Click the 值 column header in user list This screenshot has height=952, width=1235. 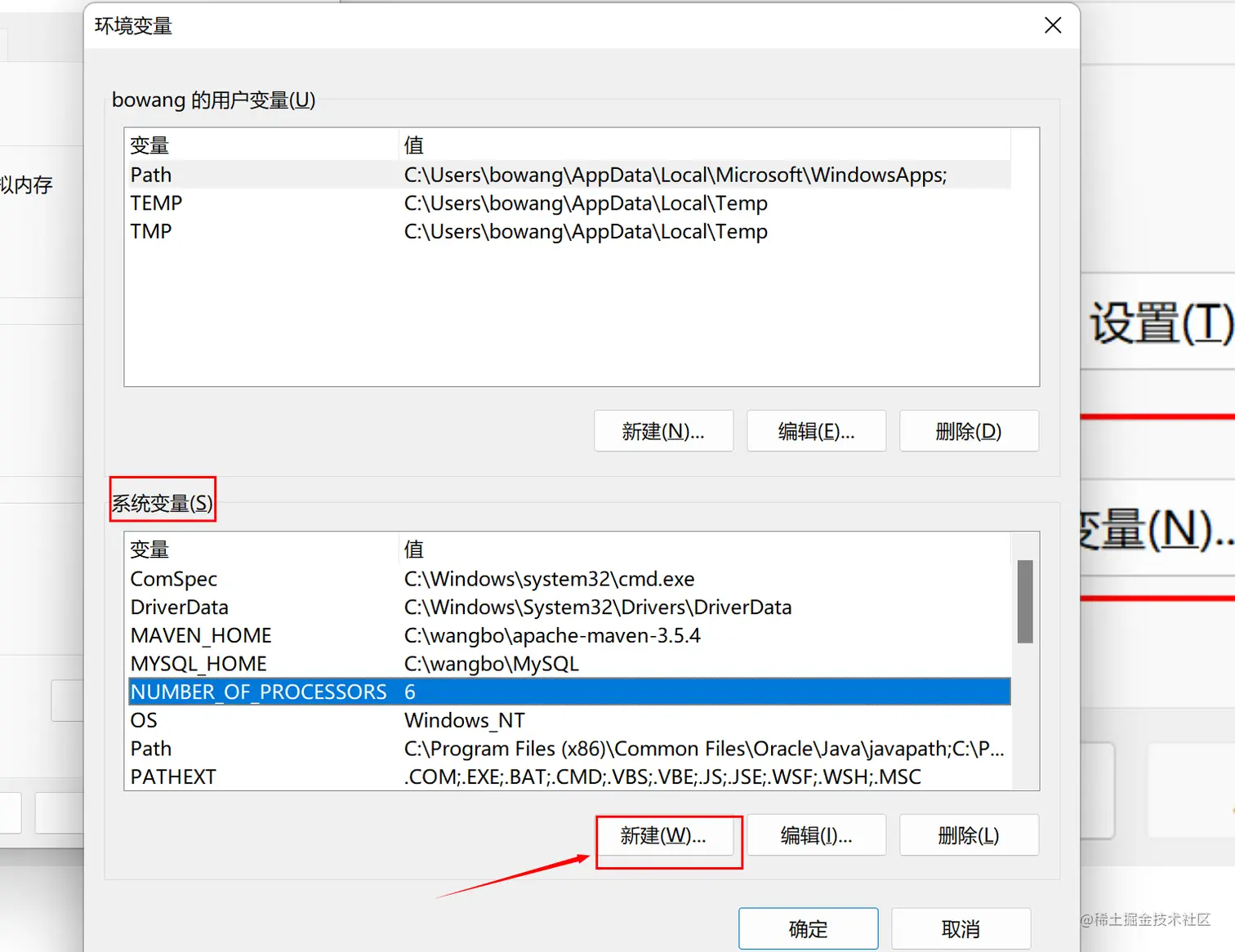click(x=705, y=145)
